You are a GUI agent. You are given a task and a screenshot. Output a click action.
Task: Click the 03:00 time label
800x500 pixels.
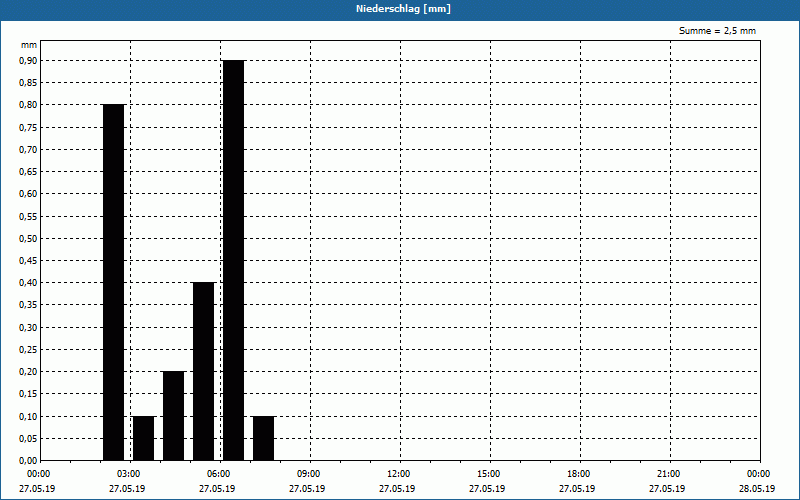tap(129, 474)
